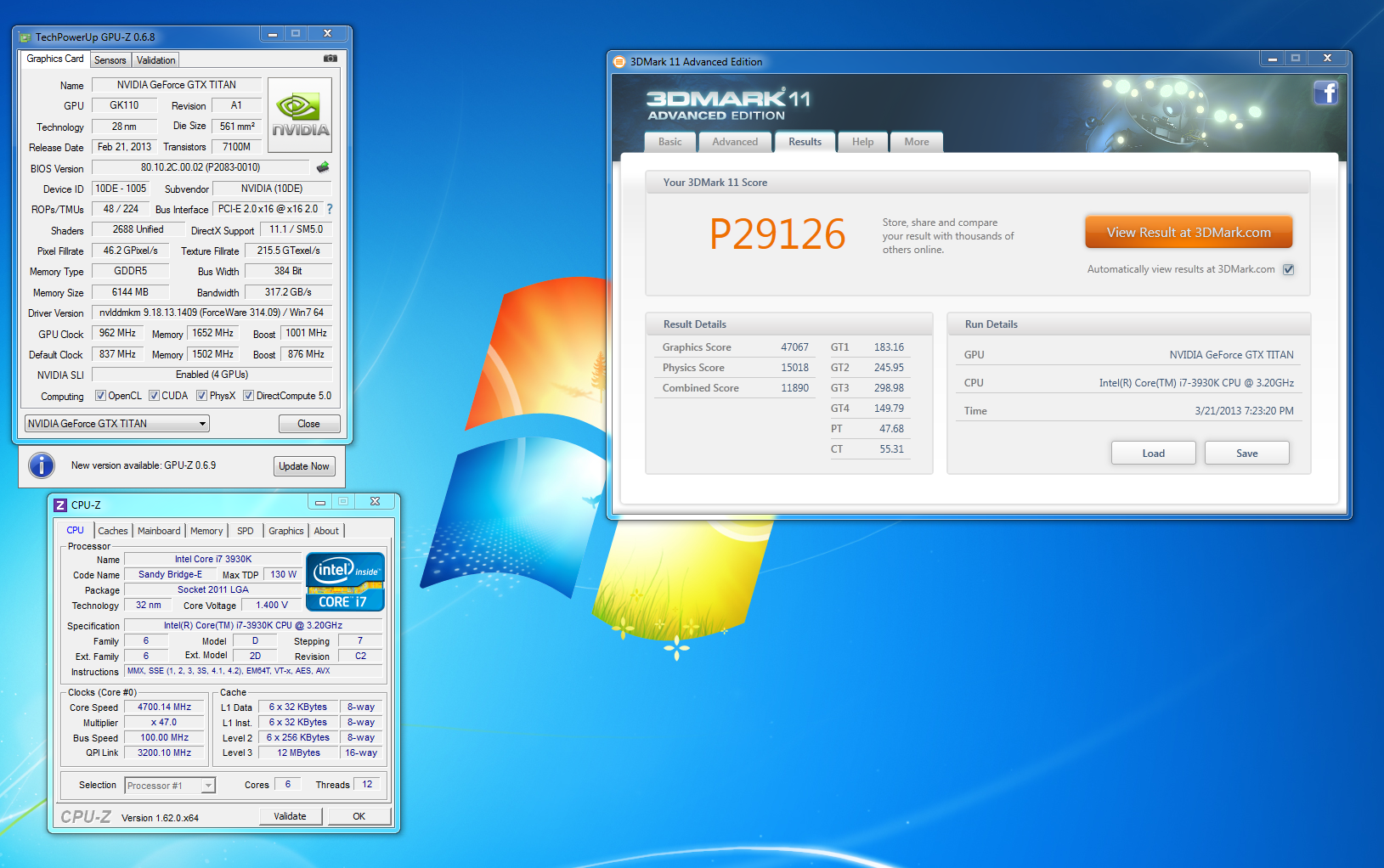
Task: Toggle the CUDA checkbox
Action: 154,396
